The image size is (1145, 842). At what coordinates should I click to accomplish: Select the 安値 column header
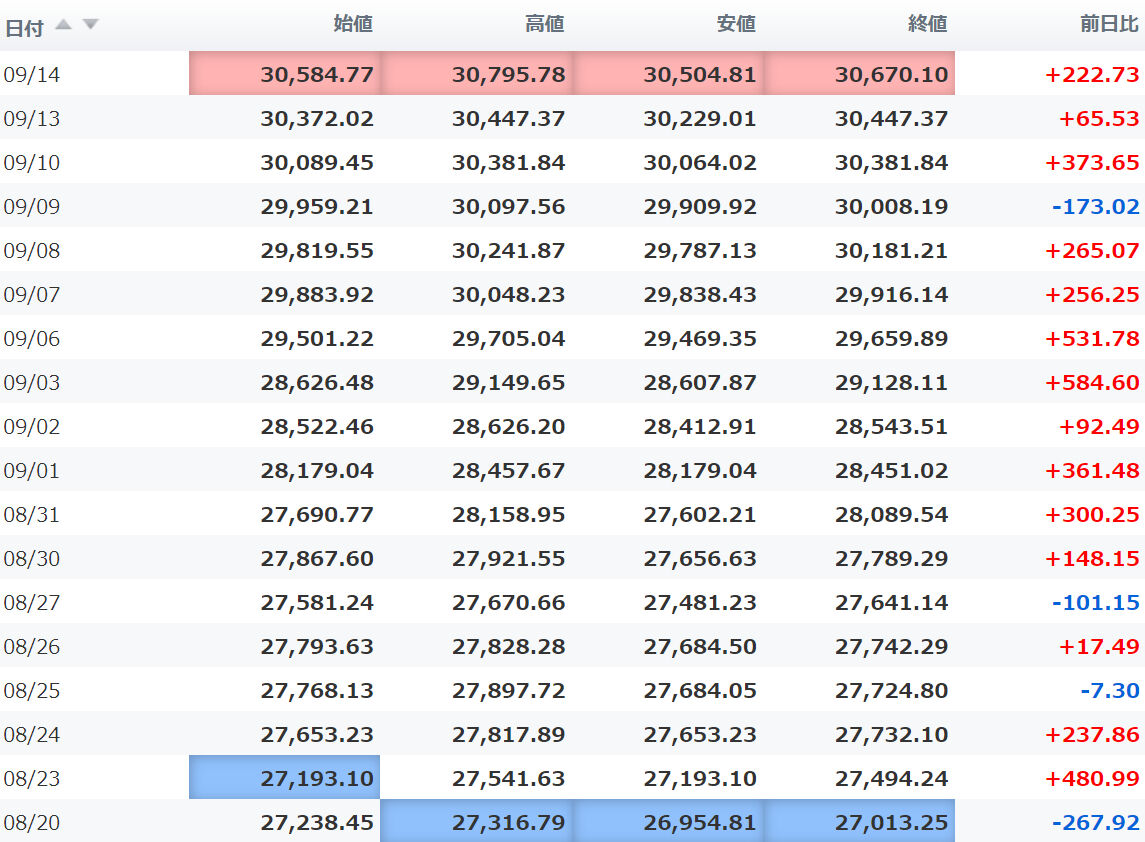(x=736, y=24)
